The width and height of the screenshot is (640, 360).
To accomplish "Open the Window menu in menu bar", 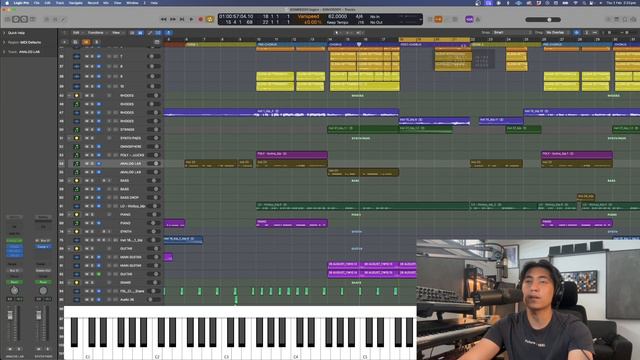I will coord(132,3).
